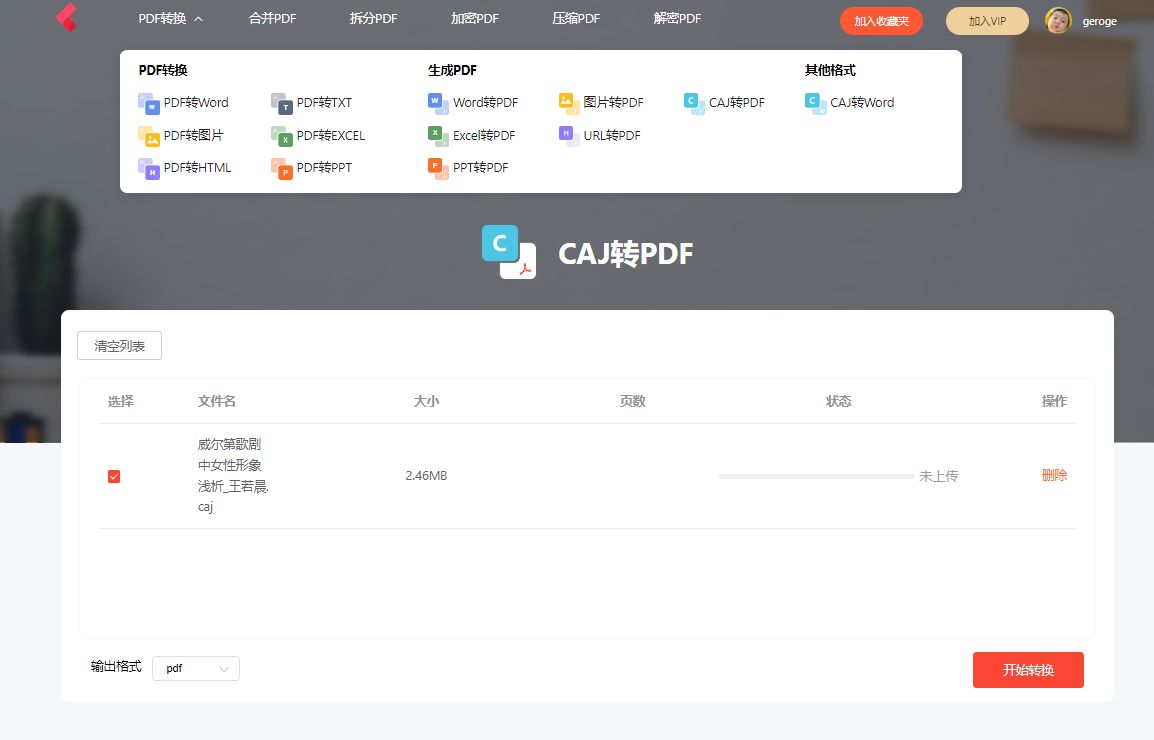Collapse the PDF转换 dropdown menu
Image resolution: width=1154 pixels, height=740 pixels.
(x=170, y=18)
